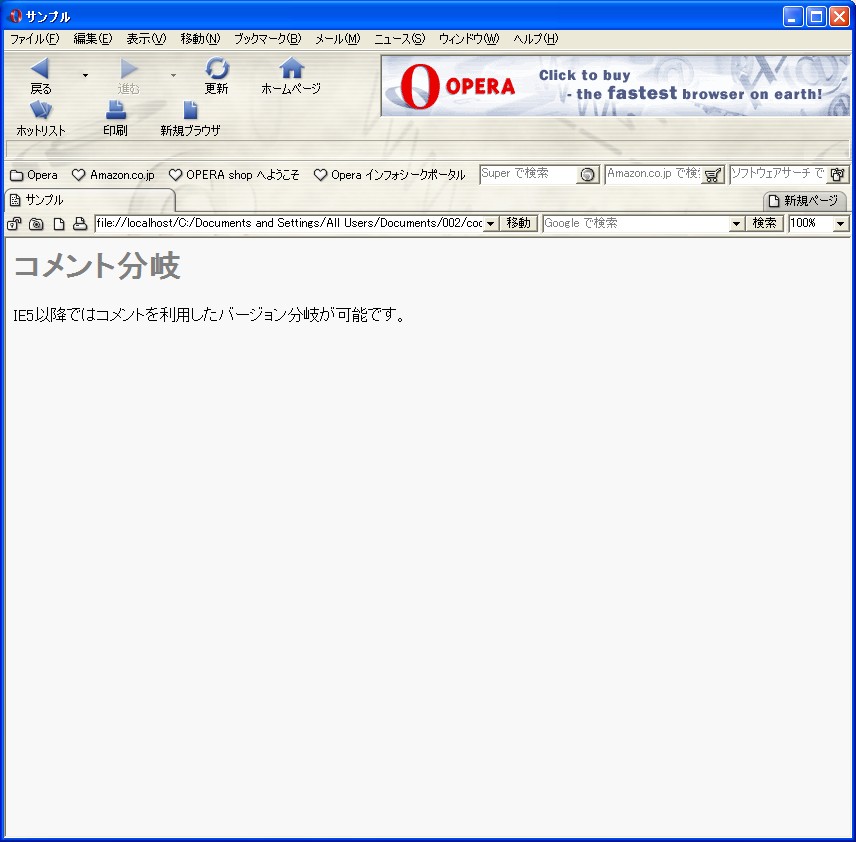
Task: Click the 戻る (Back) arrow icon
Action: tap(40, 69)
